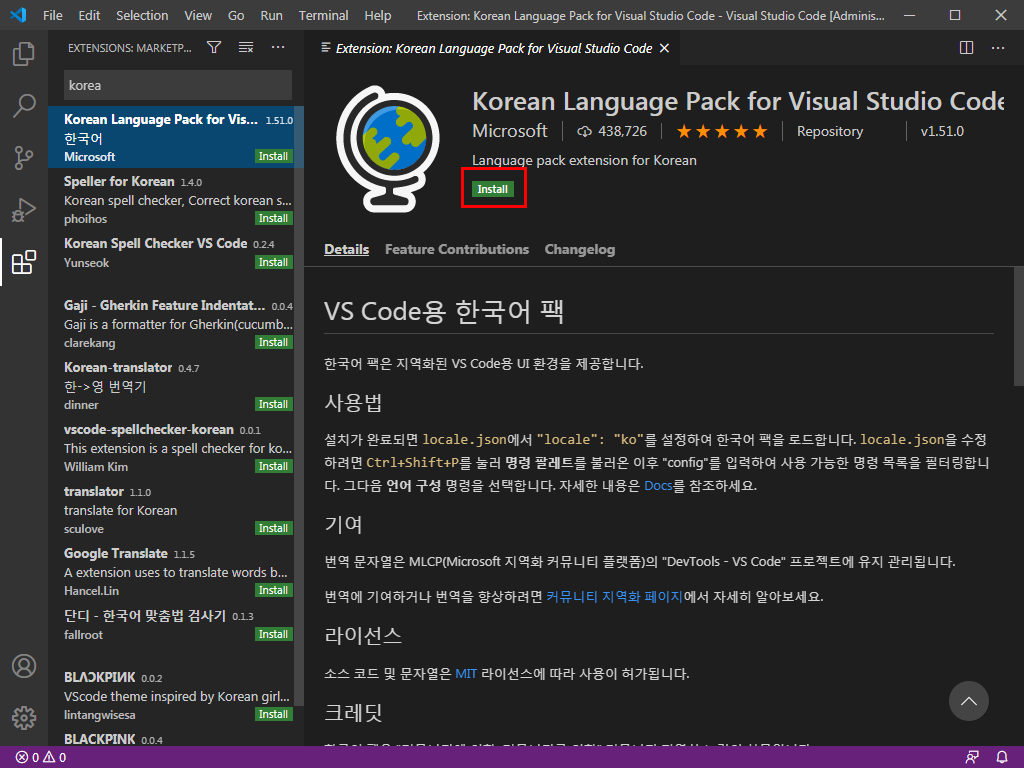Select Google Translate list item
The image size is (1024, 768).
[171, 571]
